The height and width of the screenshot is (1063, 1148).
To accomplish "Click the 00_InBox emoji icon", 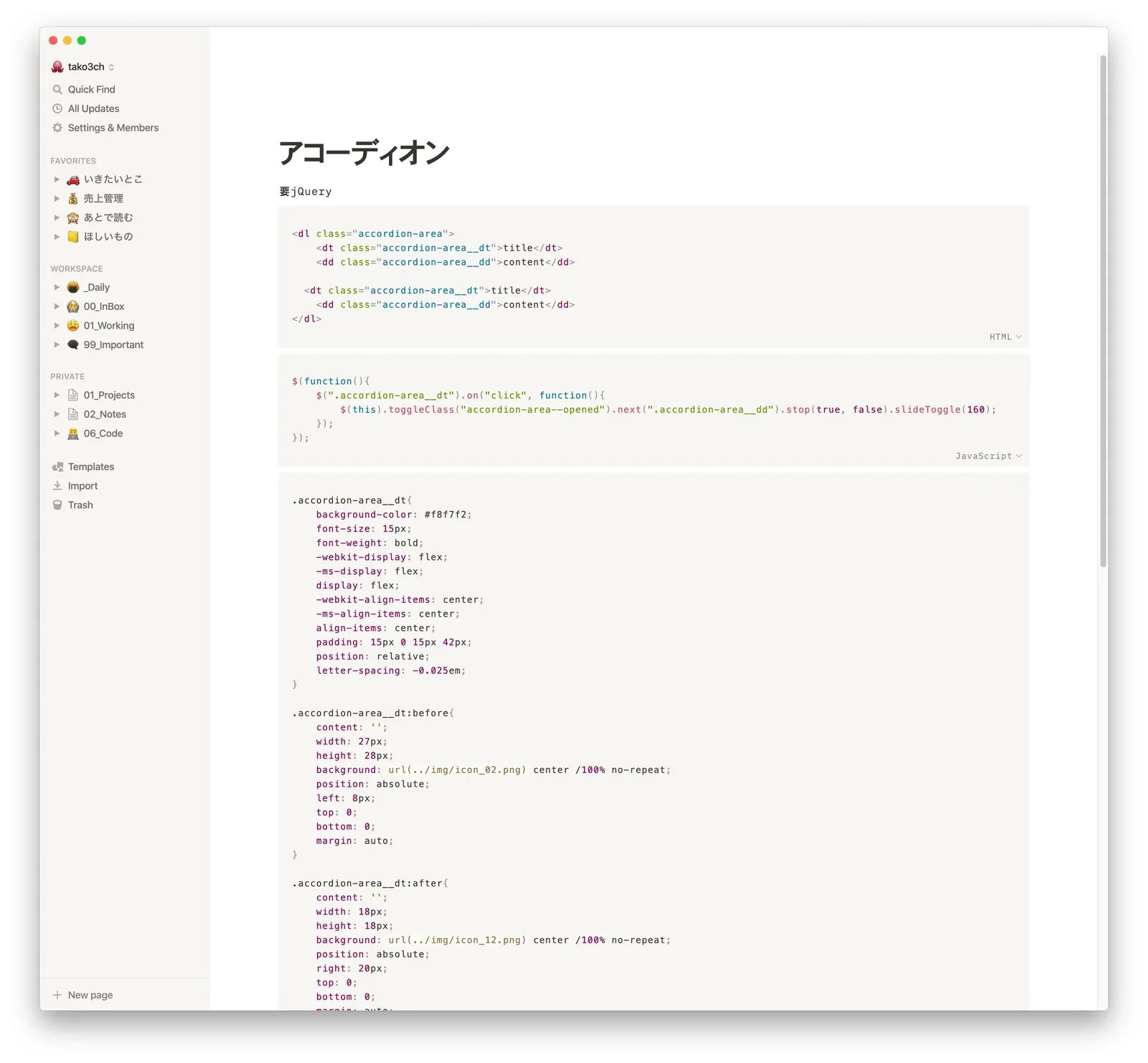I will (x=72, y=306).
